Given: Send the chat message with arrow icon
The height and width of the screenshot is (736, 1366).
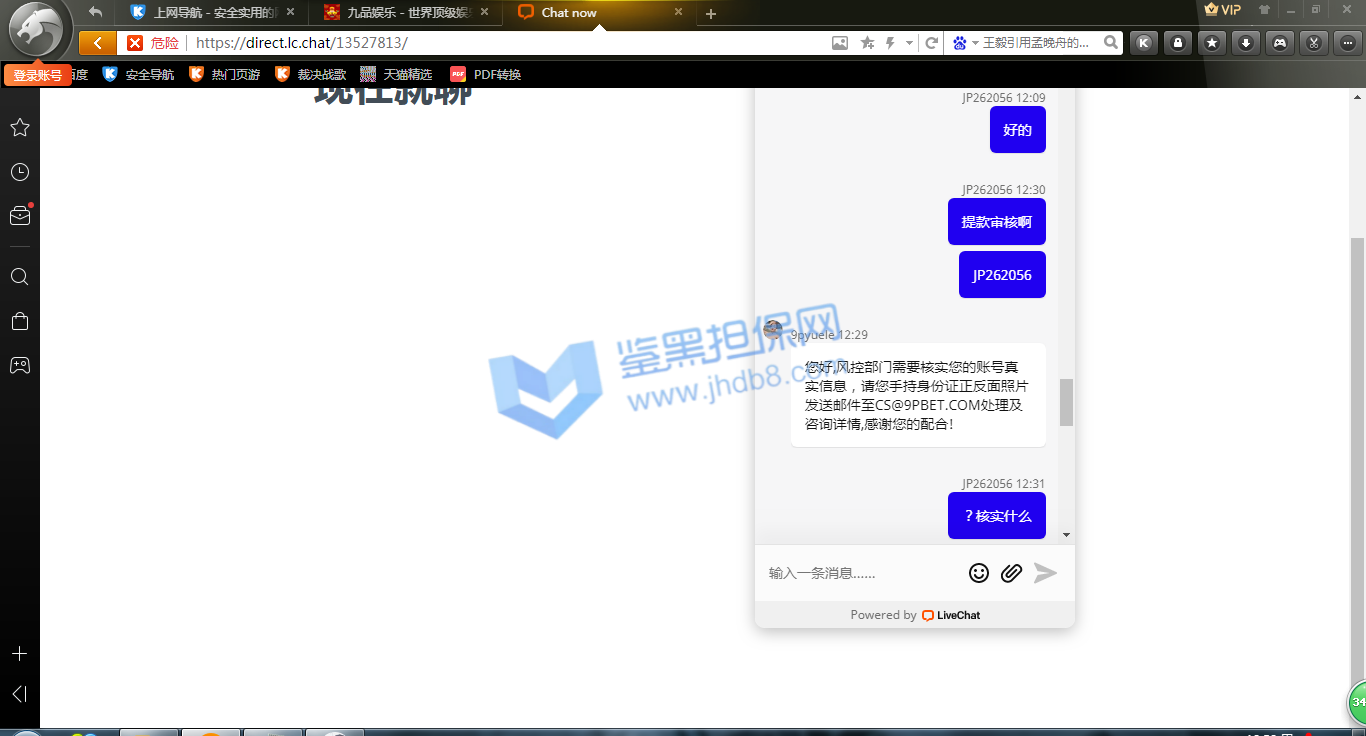Looking at the screenshot, I should point(1045,572).
